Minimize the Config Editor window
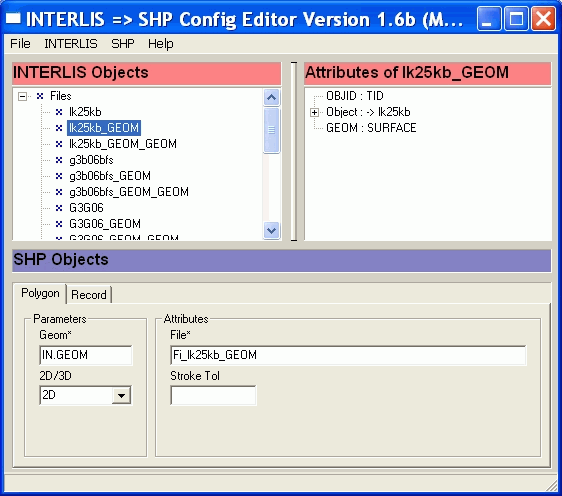562x496 pixels. pyautogui.click(x=489, y=19)
